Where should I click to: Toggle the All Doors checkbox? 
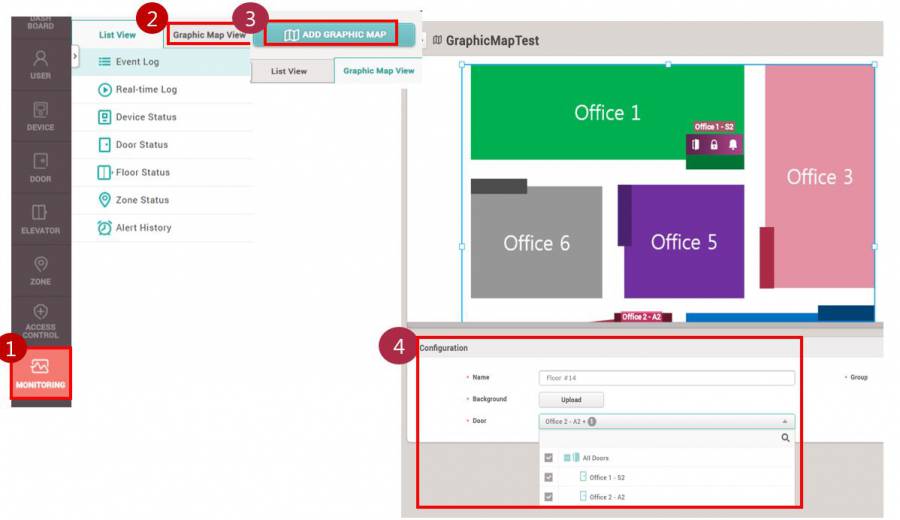[548, 458]
